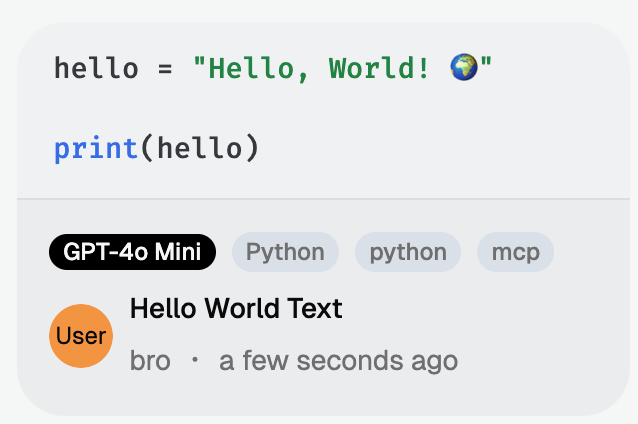
Task: Click the blue print keyword
Action: coord(96,149)
